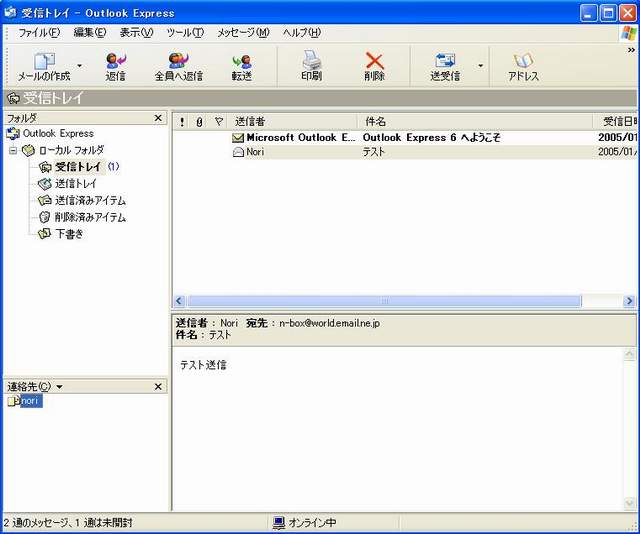This screenshot has width=640, height=534.
Task: Open the ヘルプ(H) menu
Action: coord(302,32)
